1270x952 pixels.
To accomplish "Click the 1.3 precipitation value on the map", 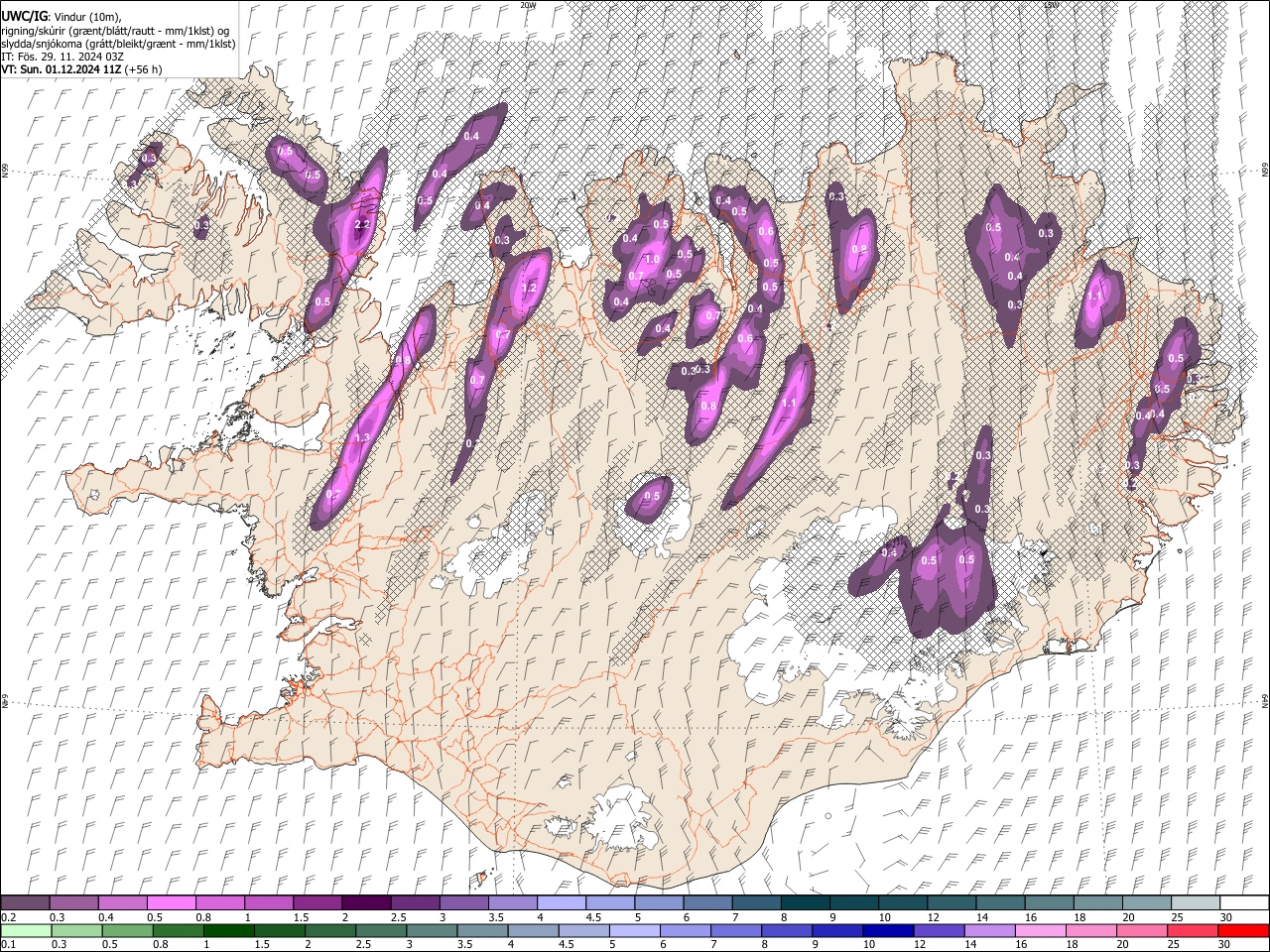I will click(x=362, y=437).
